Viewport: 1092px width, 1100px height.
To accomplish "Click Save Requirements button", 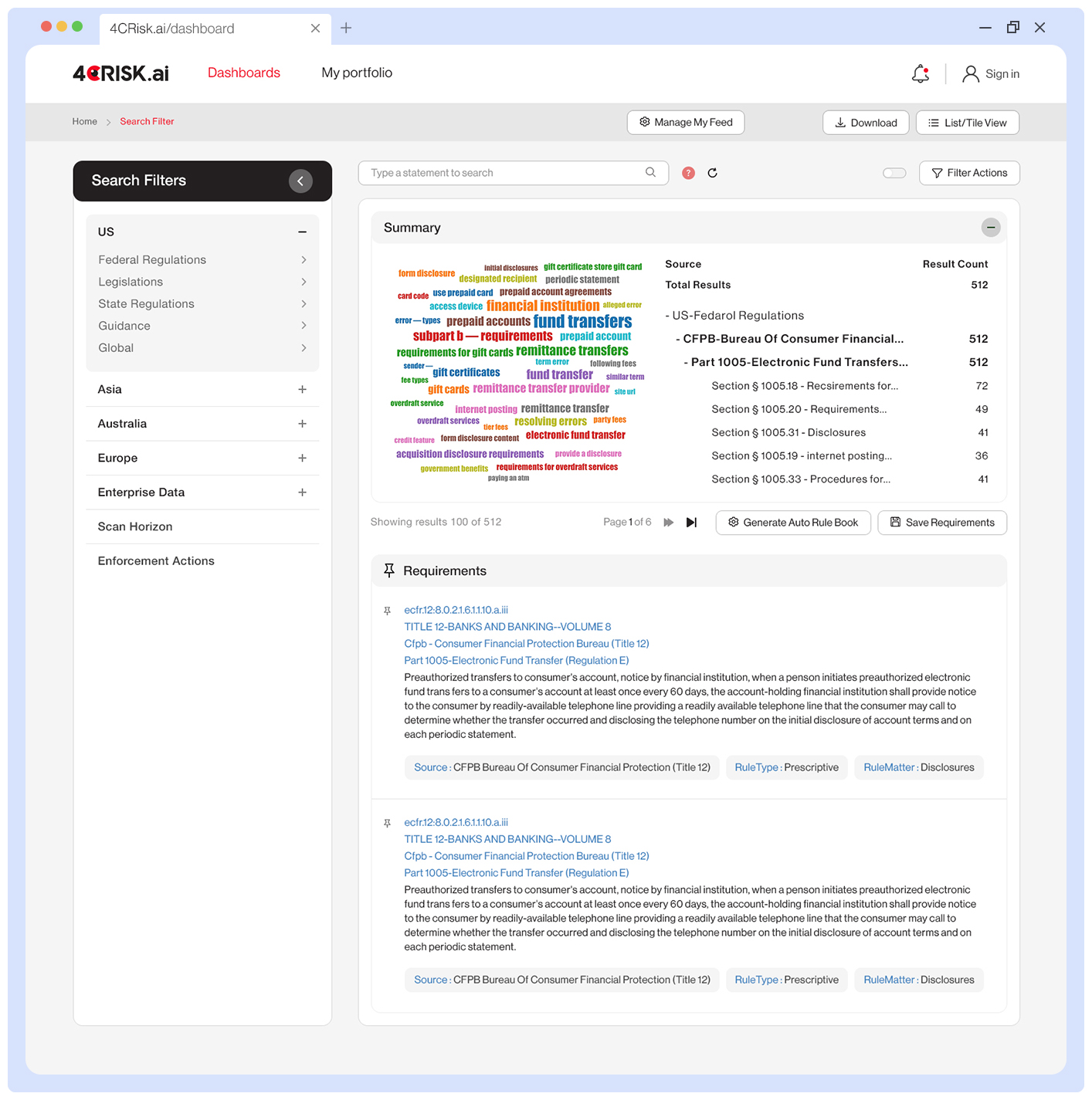I will pos(942,523).
